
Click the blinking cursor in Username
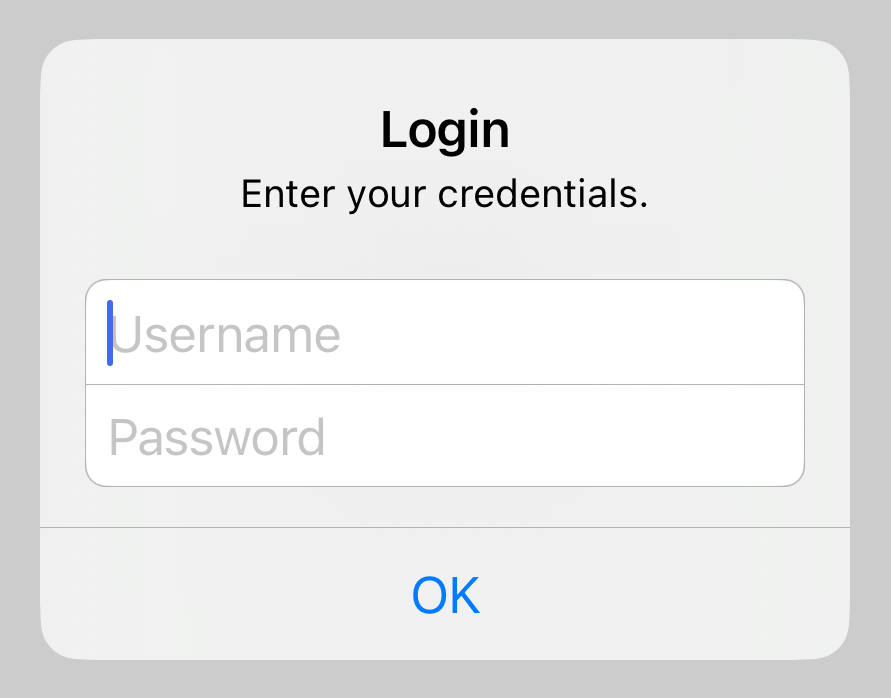click(x=110, y=333)
